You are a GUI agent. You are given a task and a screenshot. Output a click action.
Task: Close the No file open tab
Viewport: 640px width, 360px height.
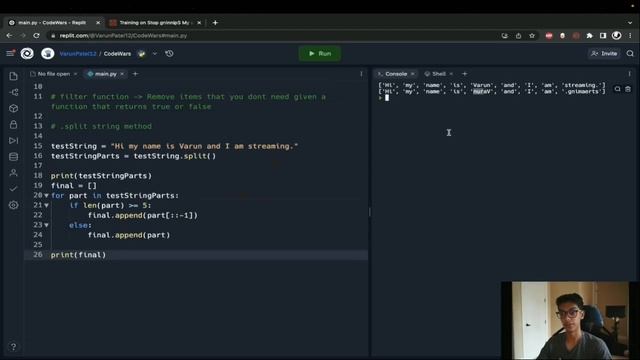point(76,74)
